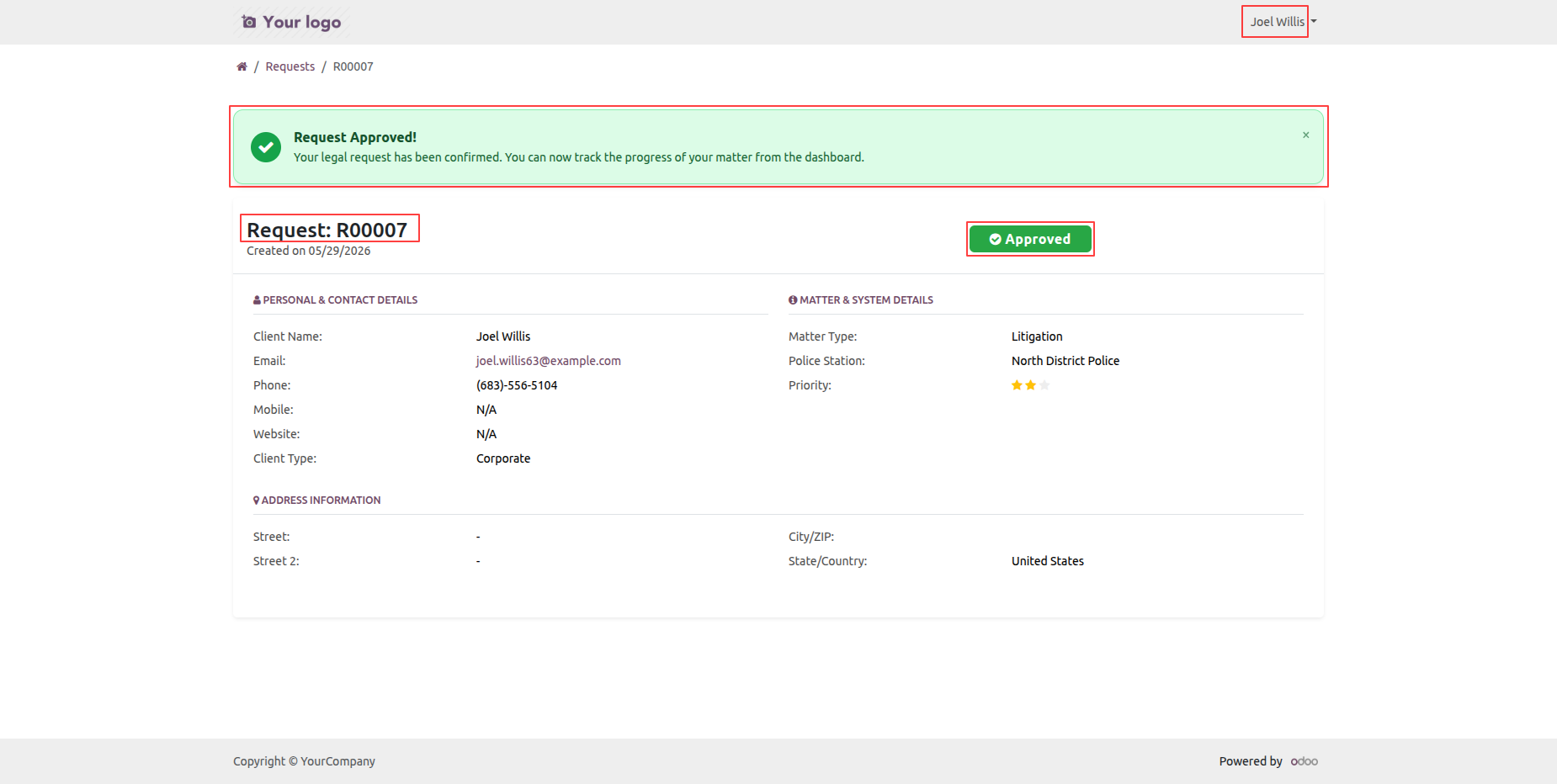Screen dimensions: 1557x784
Task: Open the Requests breadcrumb link
Action: [290, 66]
